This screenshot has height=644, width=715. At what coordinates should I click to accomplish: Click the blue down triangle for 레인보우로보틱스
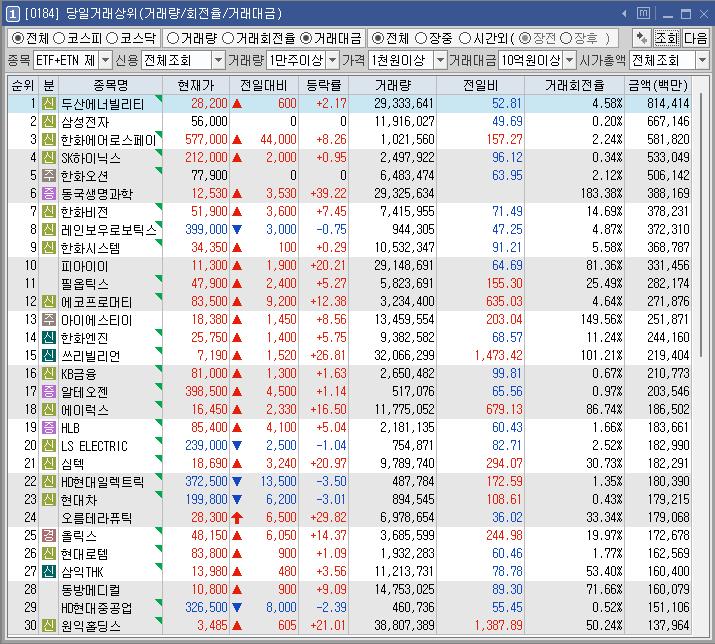point(237,229)
